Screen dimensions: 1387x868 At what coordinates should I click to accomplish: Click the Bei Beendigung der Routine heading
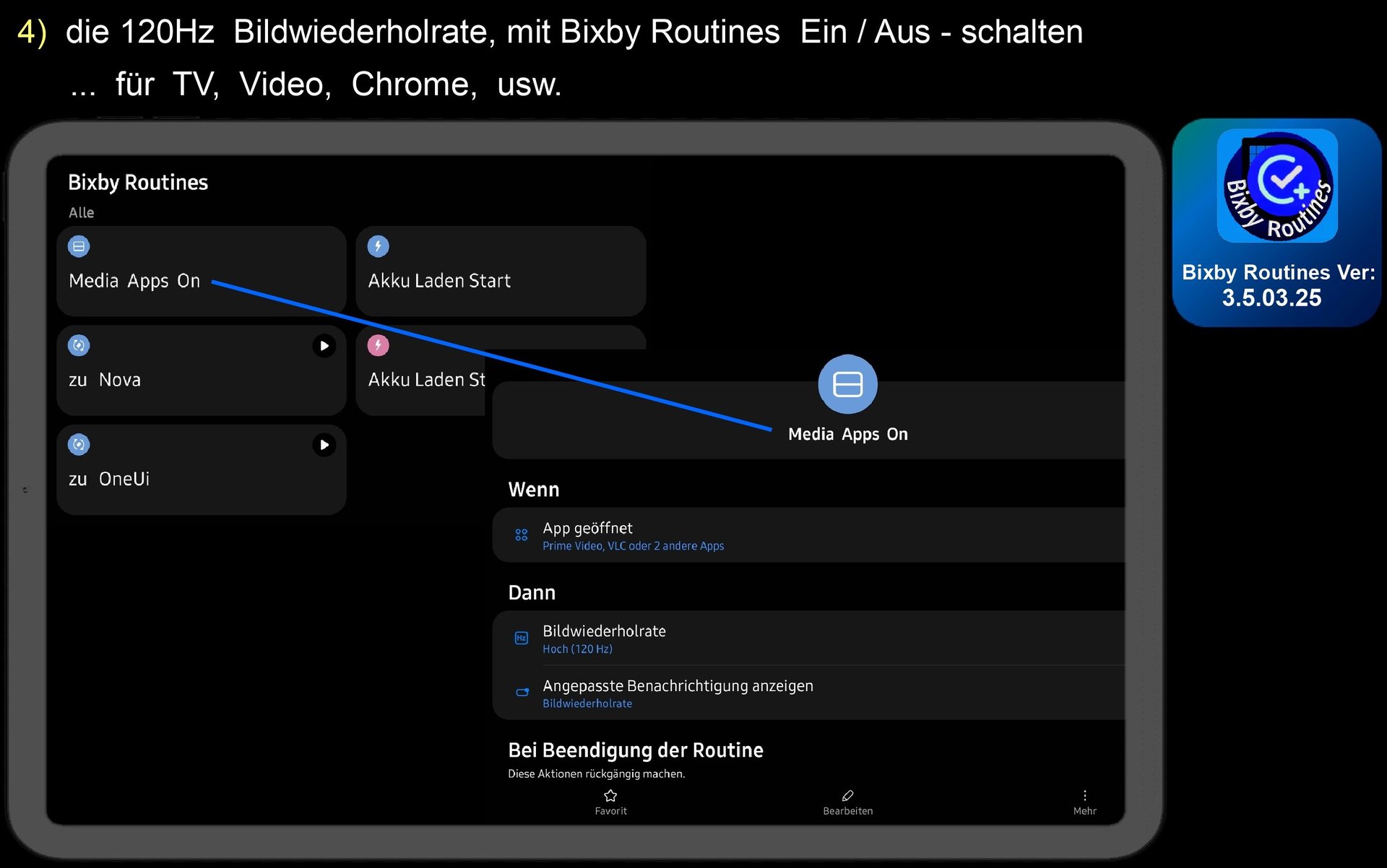point(635,750)
